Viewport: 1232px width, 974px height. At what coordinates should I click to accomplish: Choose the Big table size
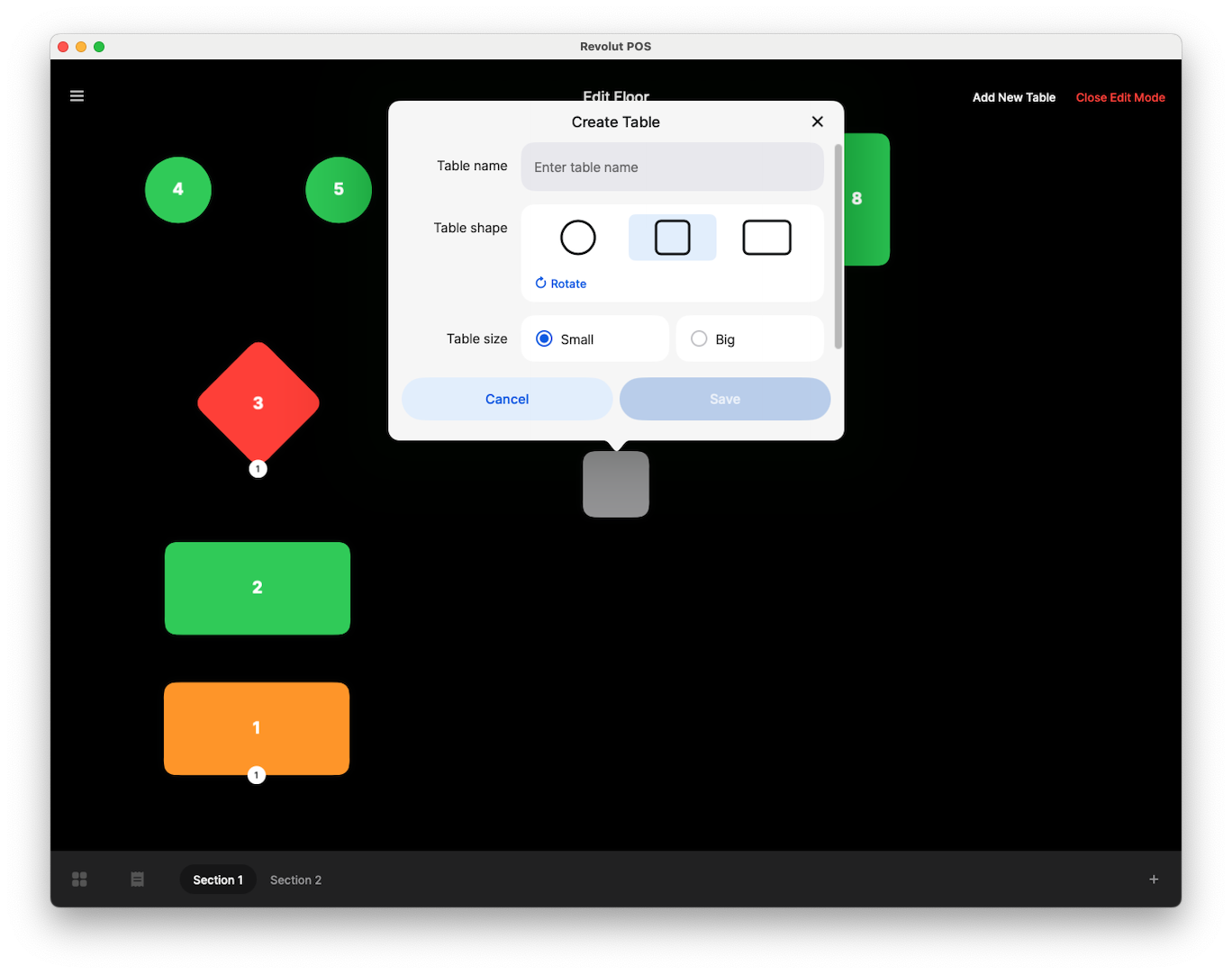(750, 339)
